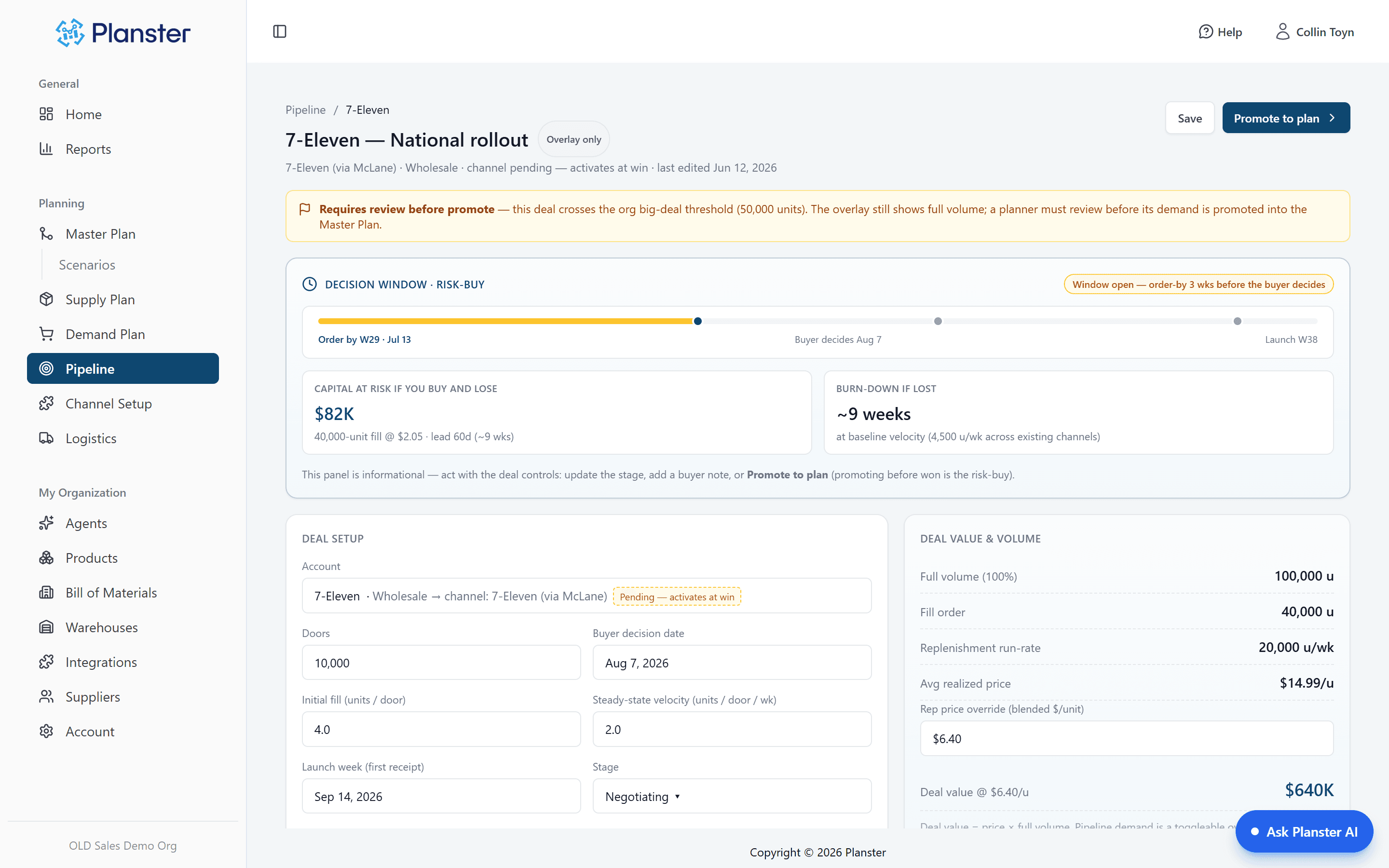Click the Steady-state velocity input field
The height and width of the screenshot is (868, 1389).
click(x=732, y=730)
